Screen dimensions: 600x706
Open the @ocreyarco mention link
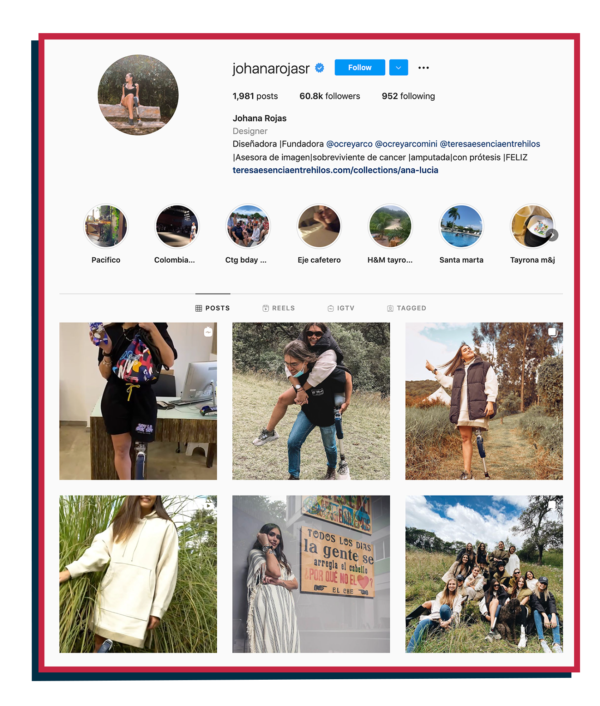tap(349, 144)
